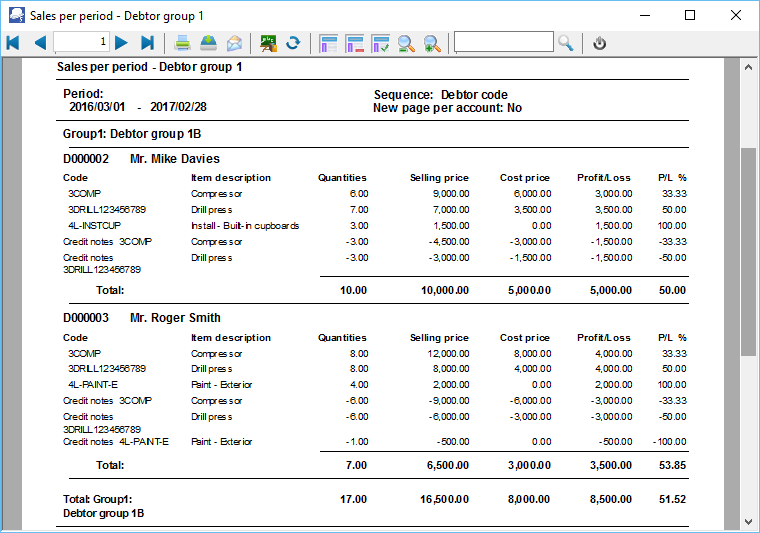Click the next page arrow
Viewport: 760px width, 533px height.
[121, 43]
